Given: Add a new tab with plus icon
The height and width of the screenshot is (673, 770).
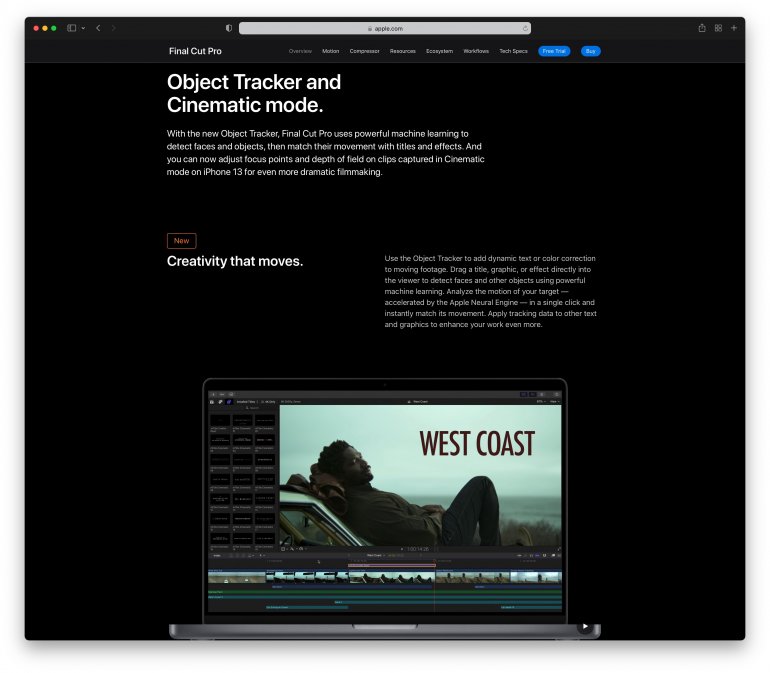Looking at the screenshot, I should pos(734,28).
